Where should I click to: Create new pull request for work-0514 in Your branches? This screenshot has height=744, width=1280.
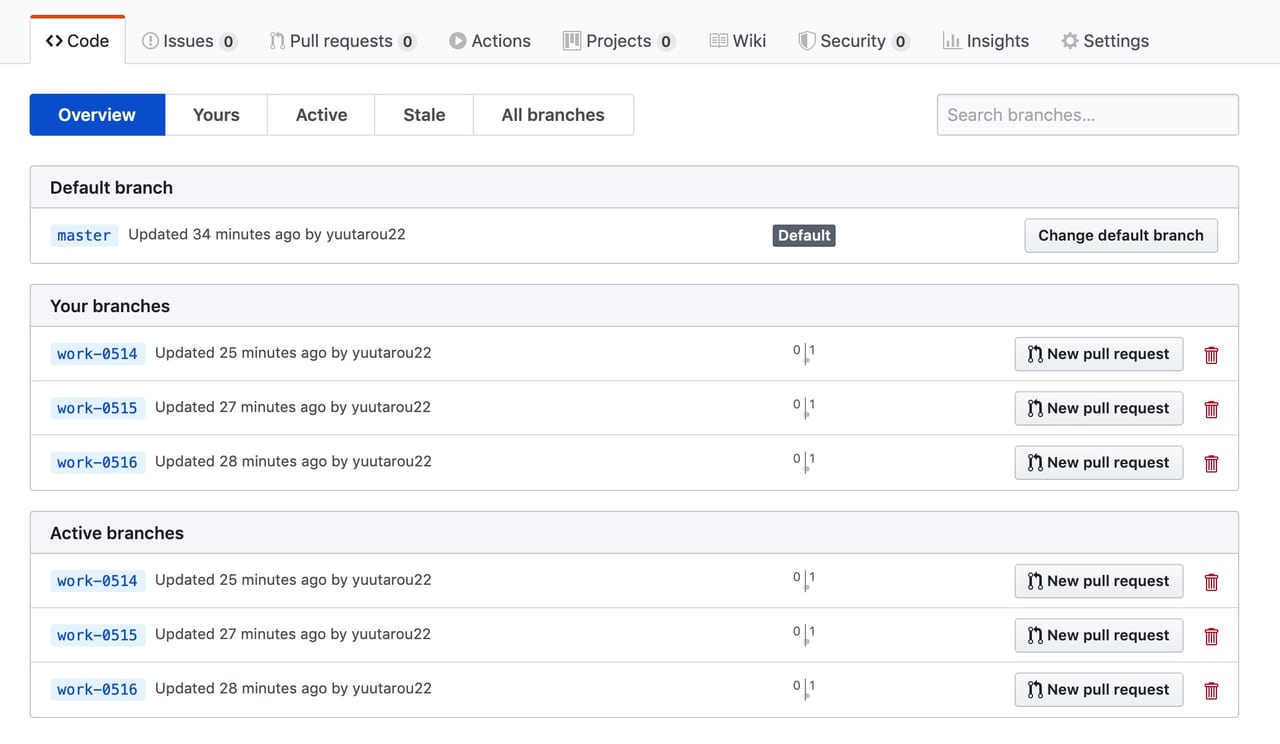1098,354
